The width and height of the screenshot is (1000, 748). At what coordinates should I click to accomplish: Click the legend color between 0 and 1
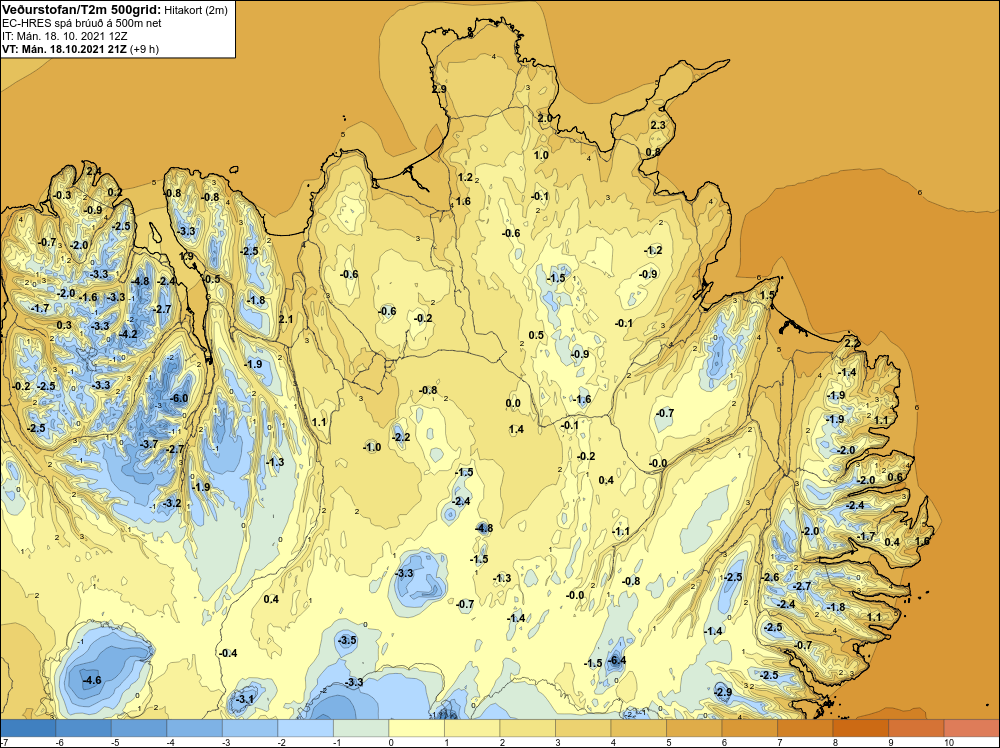click(416, 728)
